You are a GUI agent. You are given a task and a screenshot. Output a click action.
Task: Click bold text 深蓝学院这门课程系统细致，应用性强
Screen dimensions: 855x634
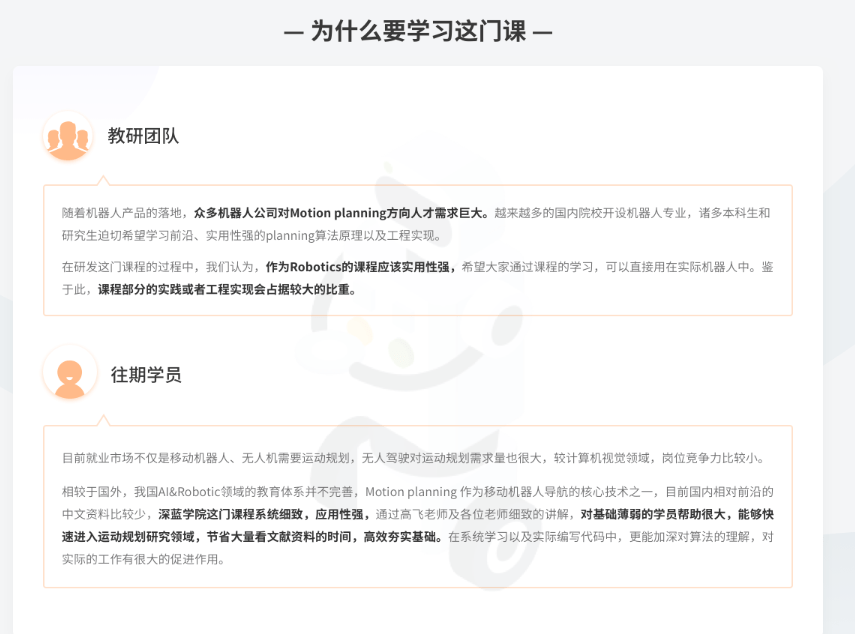pyautogui.click(x=261, y=515)
